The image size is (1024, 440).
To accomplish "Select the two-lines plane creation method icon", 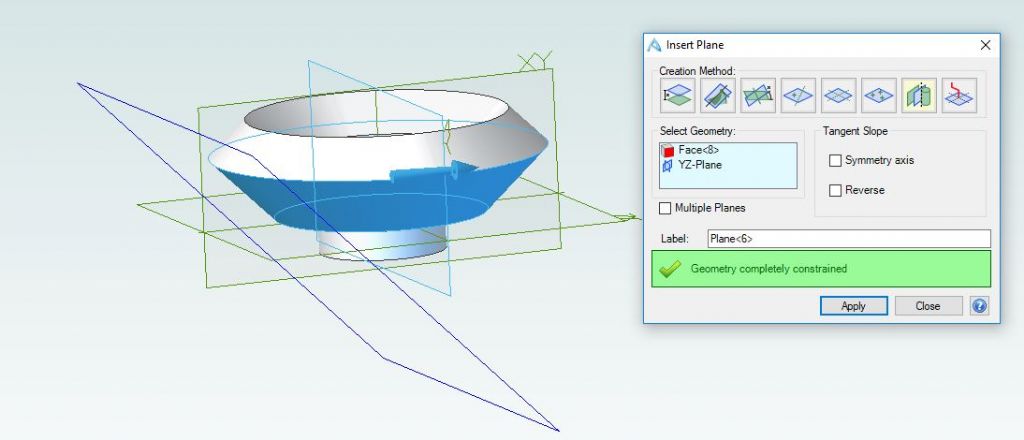I will (839, 95).
